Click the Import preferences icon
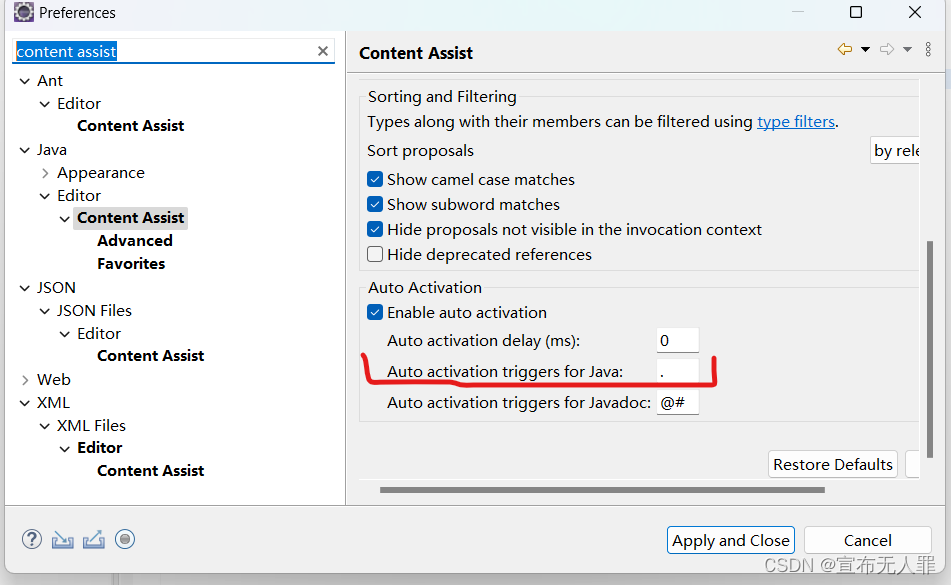 point(62,539)
